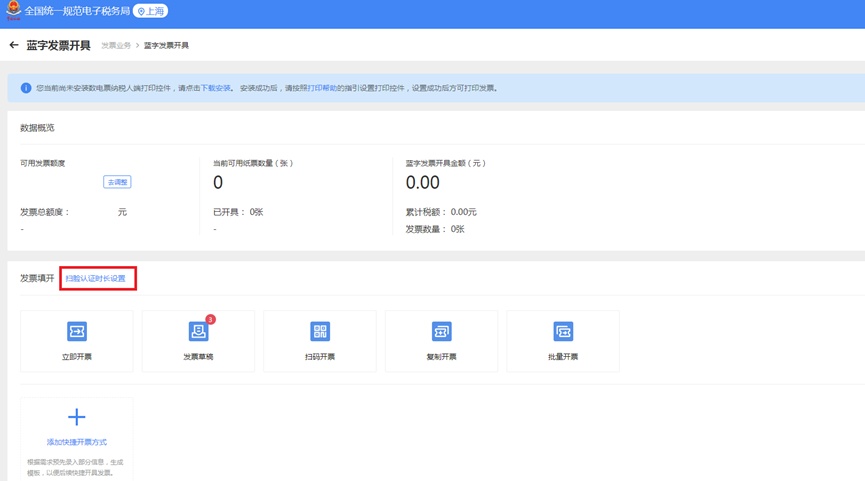Image resolution: width=865 pixels, height=481 pixels.
Task: Select the 扫码开票 QR code icon
Action: coord(320,332)
